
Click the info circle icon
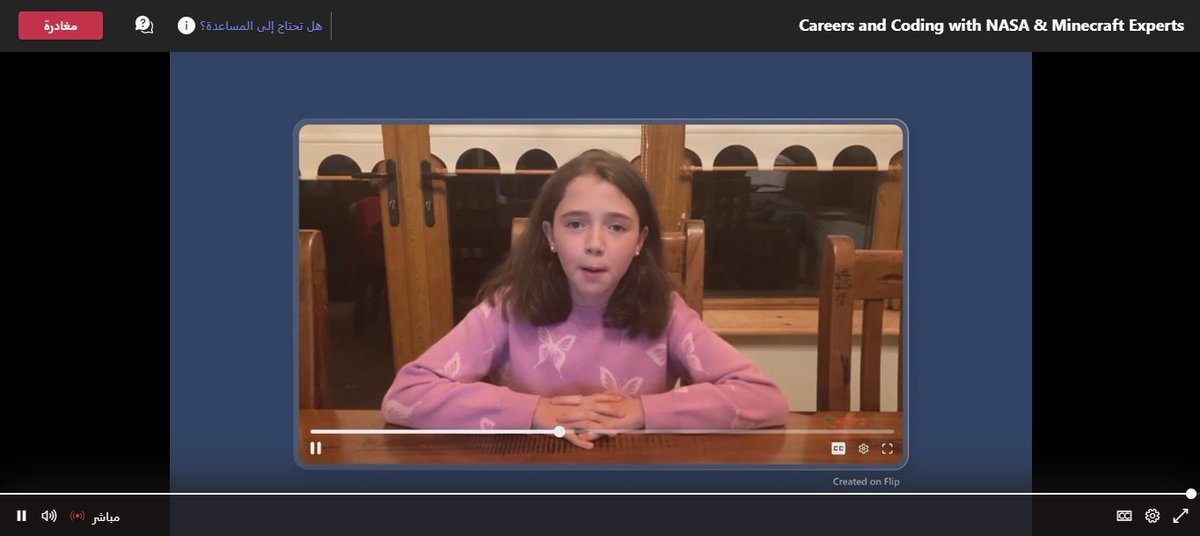[186, 26]
